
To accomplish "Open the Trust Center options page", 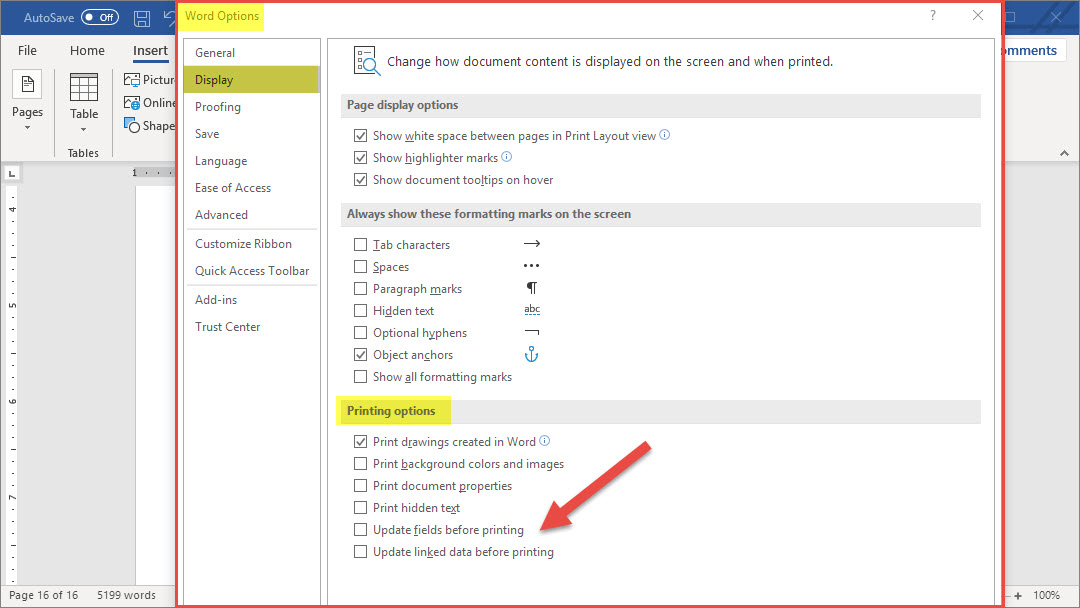I will 228,327.
